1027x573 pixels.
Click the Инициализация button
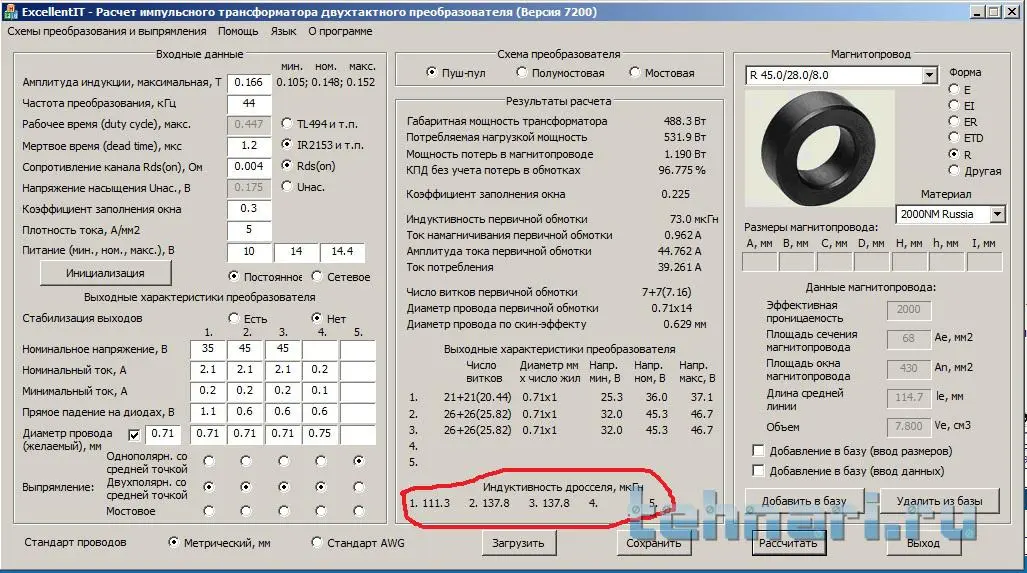click(x=105, y=273)
